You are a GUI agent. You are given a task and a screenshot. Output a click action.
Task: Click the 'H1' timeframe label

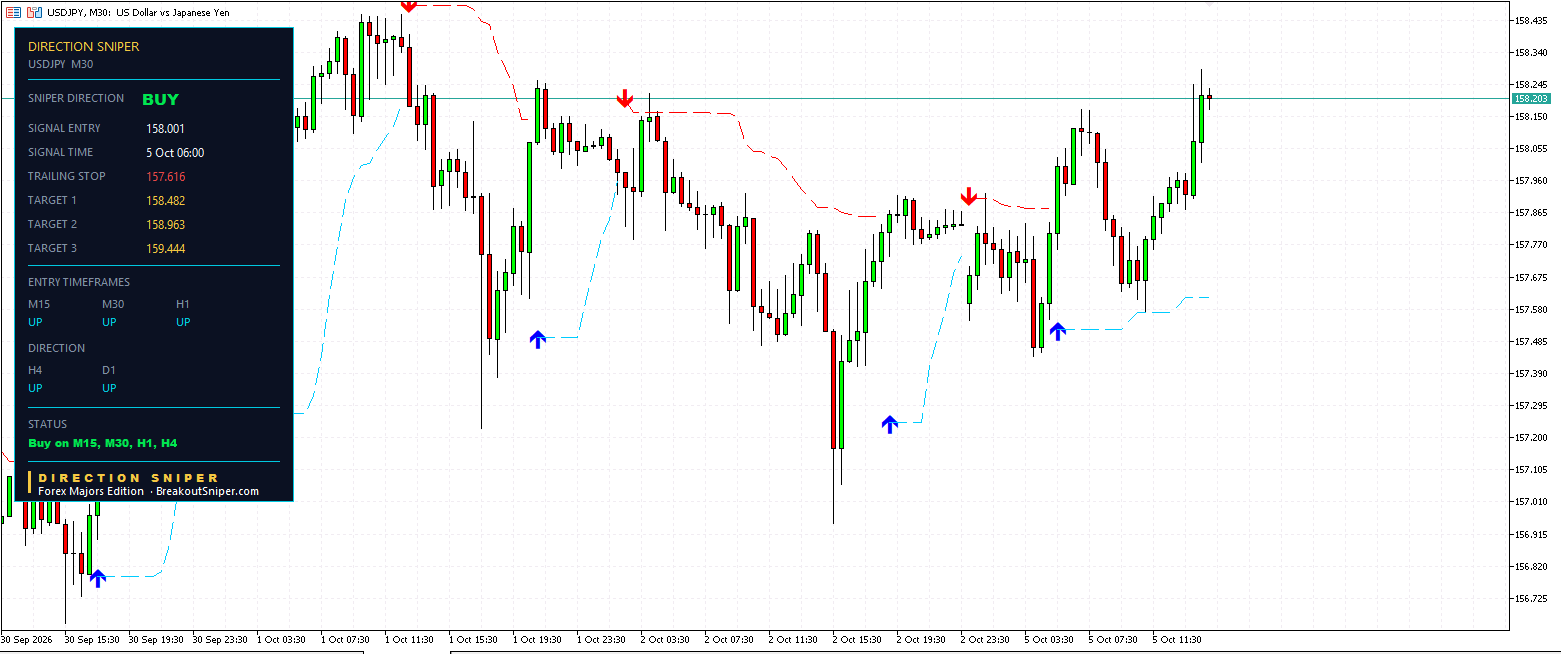point(183,304)
